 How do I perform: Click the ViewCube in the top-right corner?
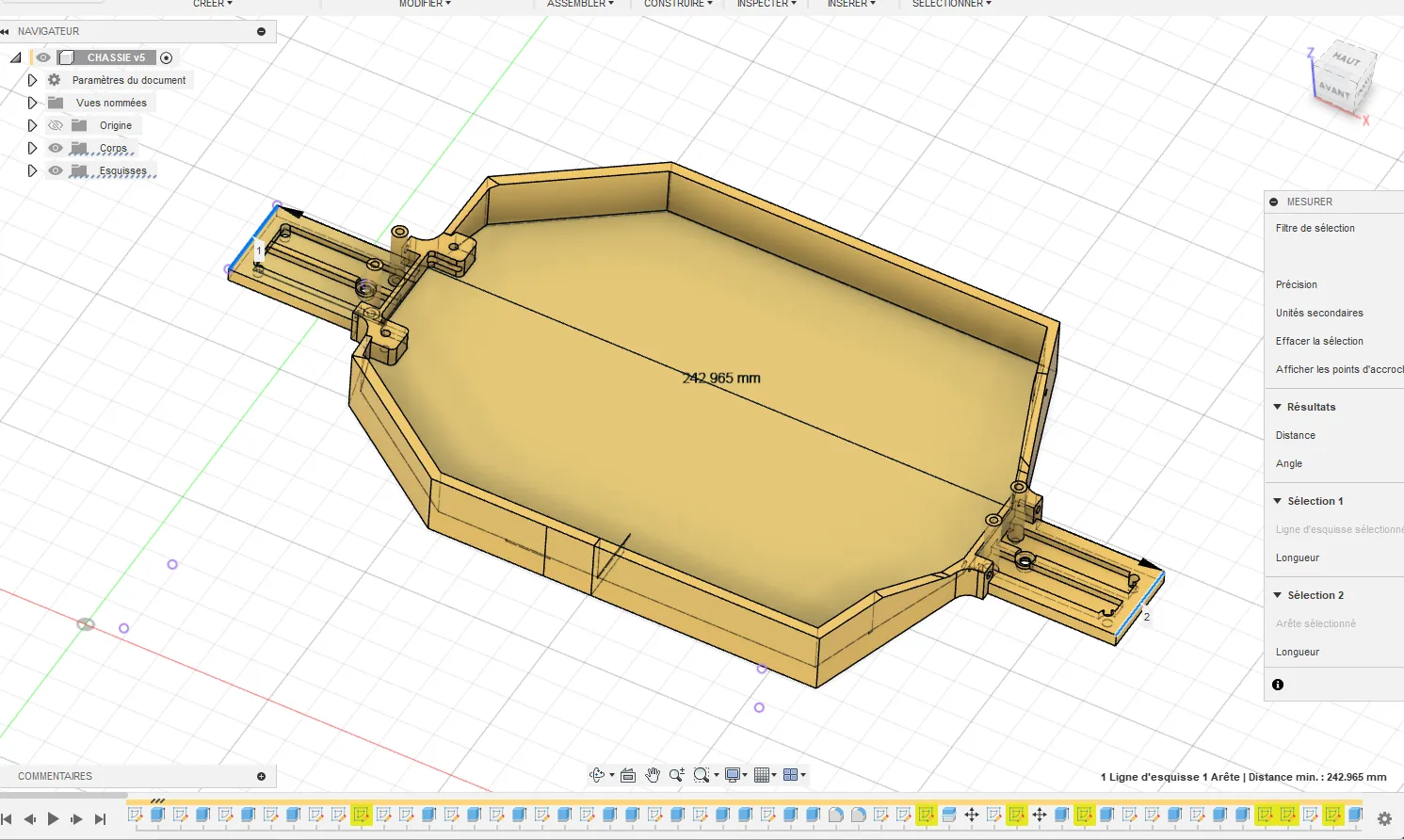coord(1341,80)
